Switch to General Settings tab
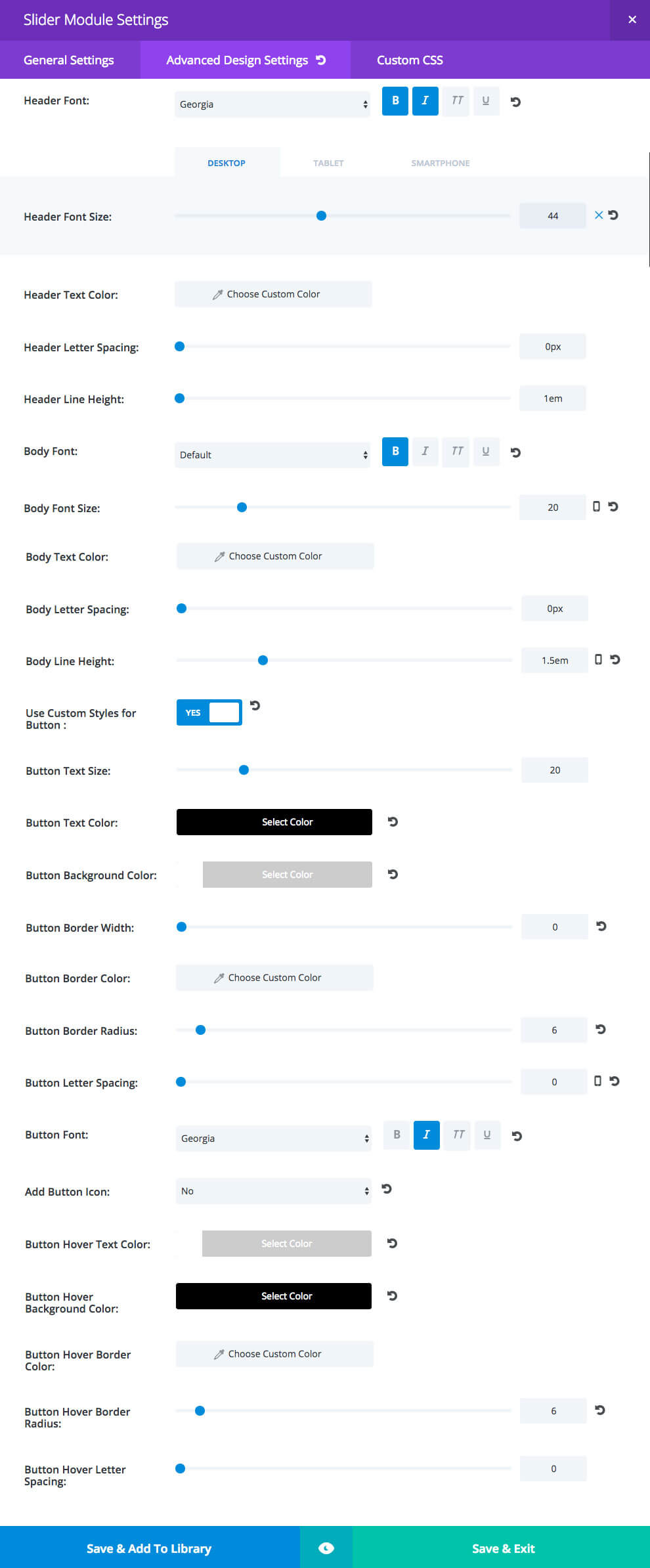 [x=69, y=60]
